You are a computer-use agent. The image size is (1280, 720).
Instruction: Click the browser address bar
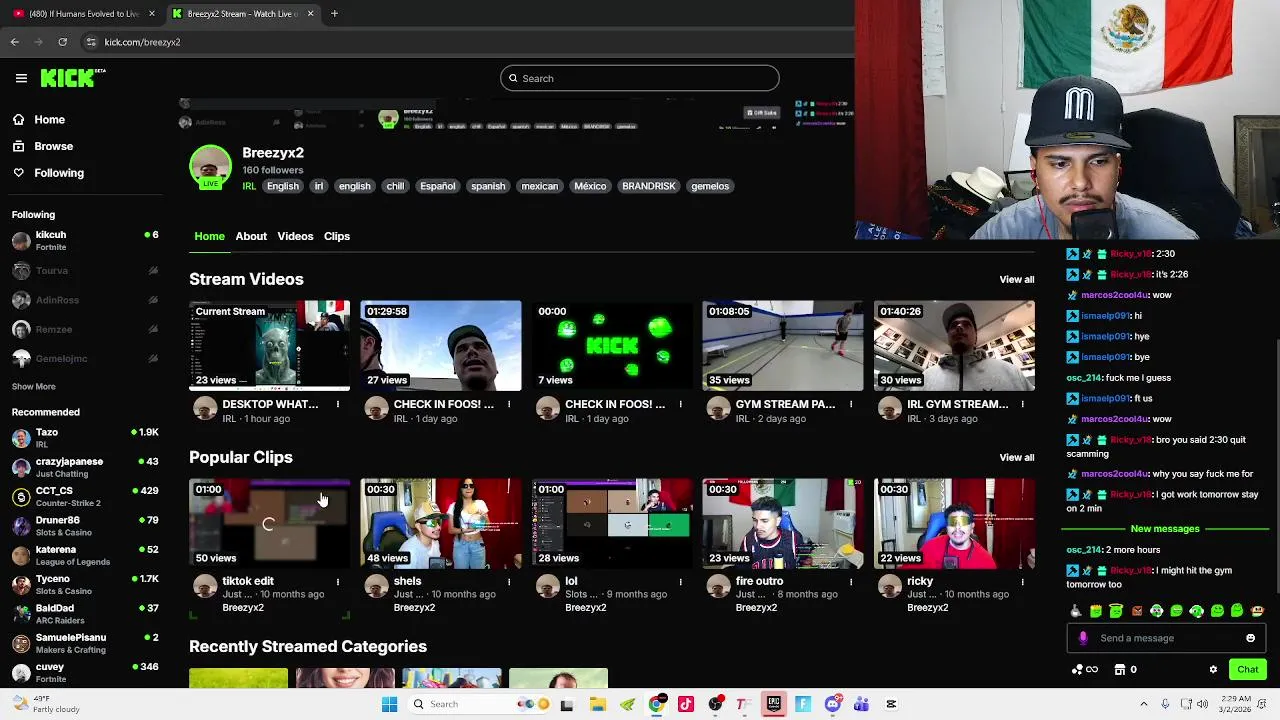[460, 42]
